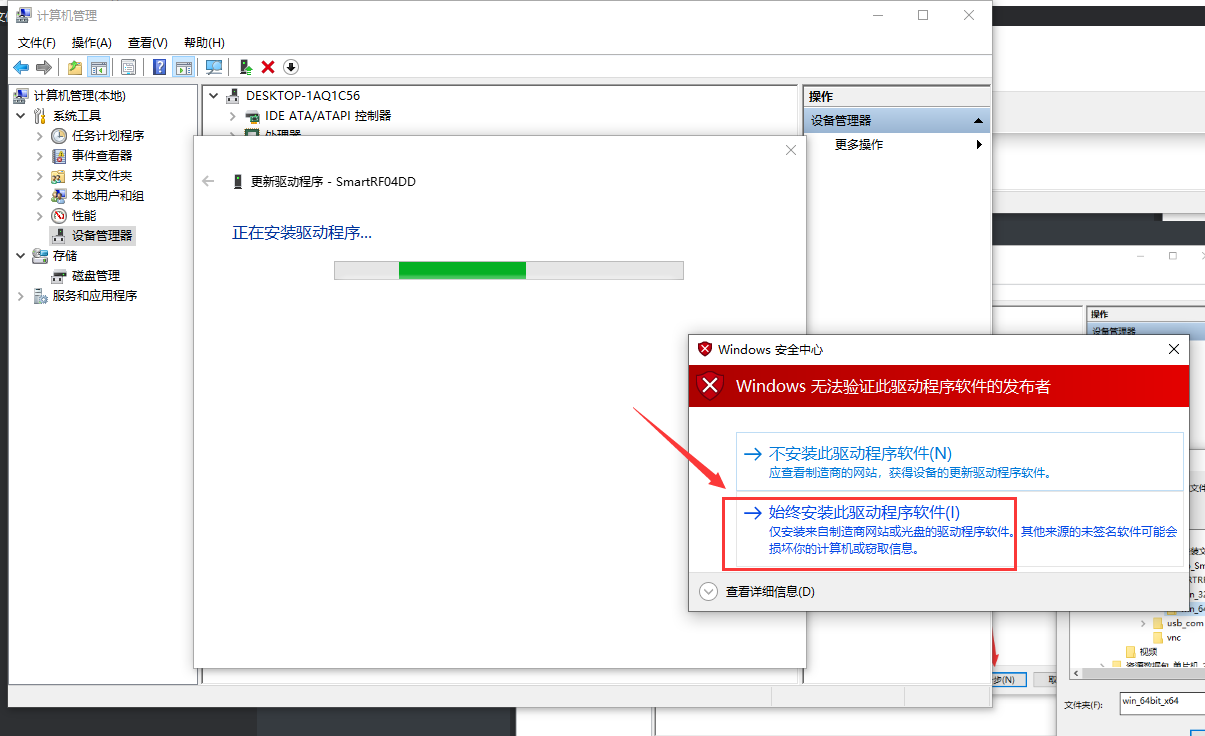
Task: Expand 查看详细信息(D) in the security dialog
Action: pyautogui.click(x=709, y=591)
